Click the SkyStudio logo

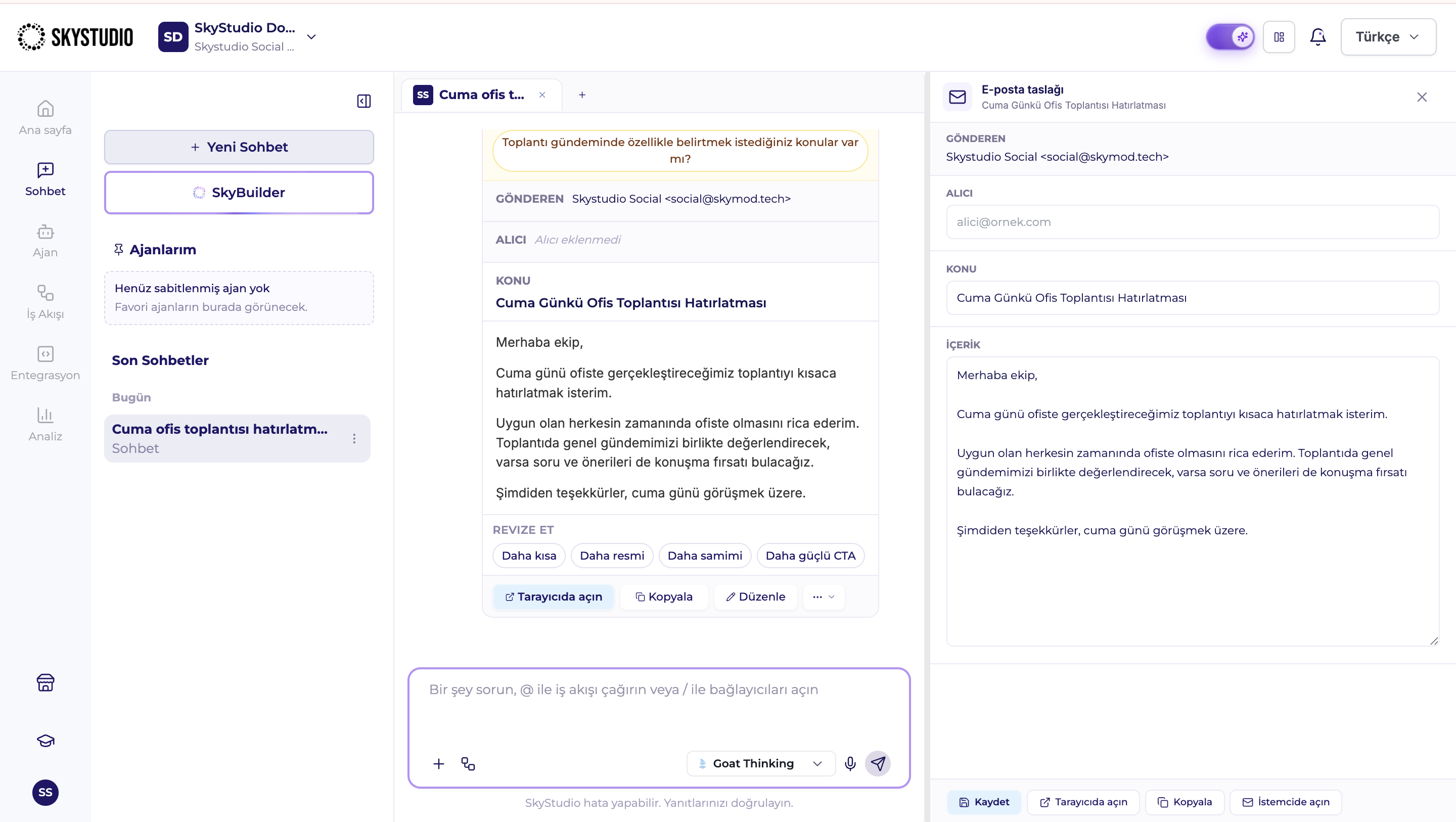(x=75, y=37)
